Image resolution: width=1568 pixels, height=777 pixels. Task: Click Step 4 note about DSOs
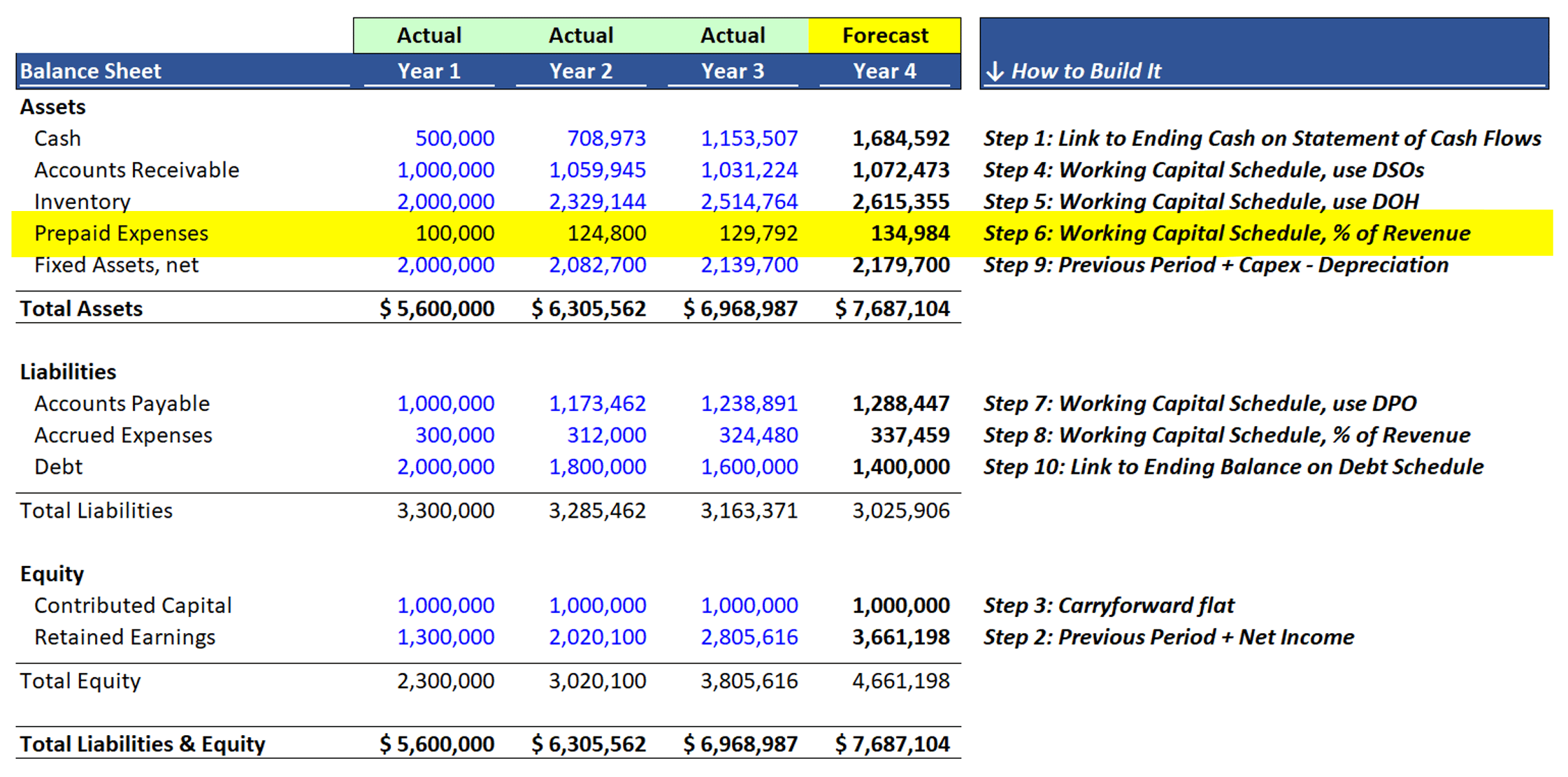1203,170
